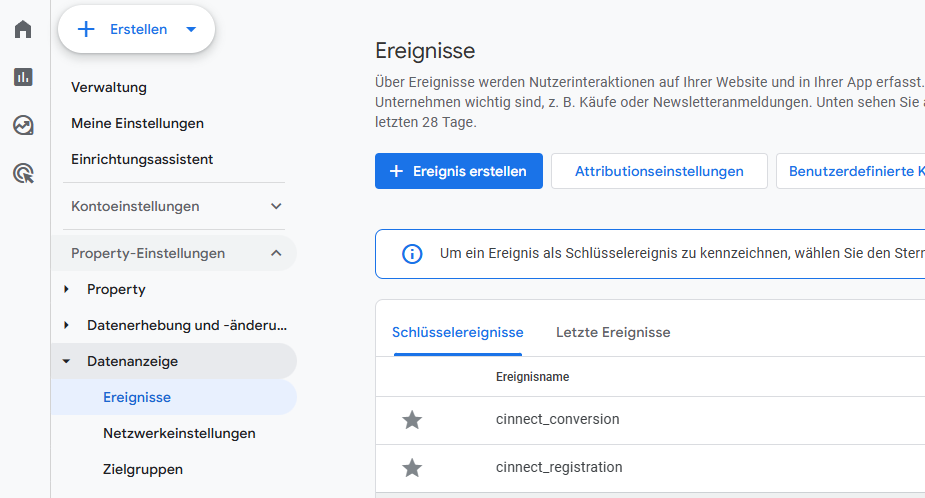Expand the Property tree item

coord(67,290)
